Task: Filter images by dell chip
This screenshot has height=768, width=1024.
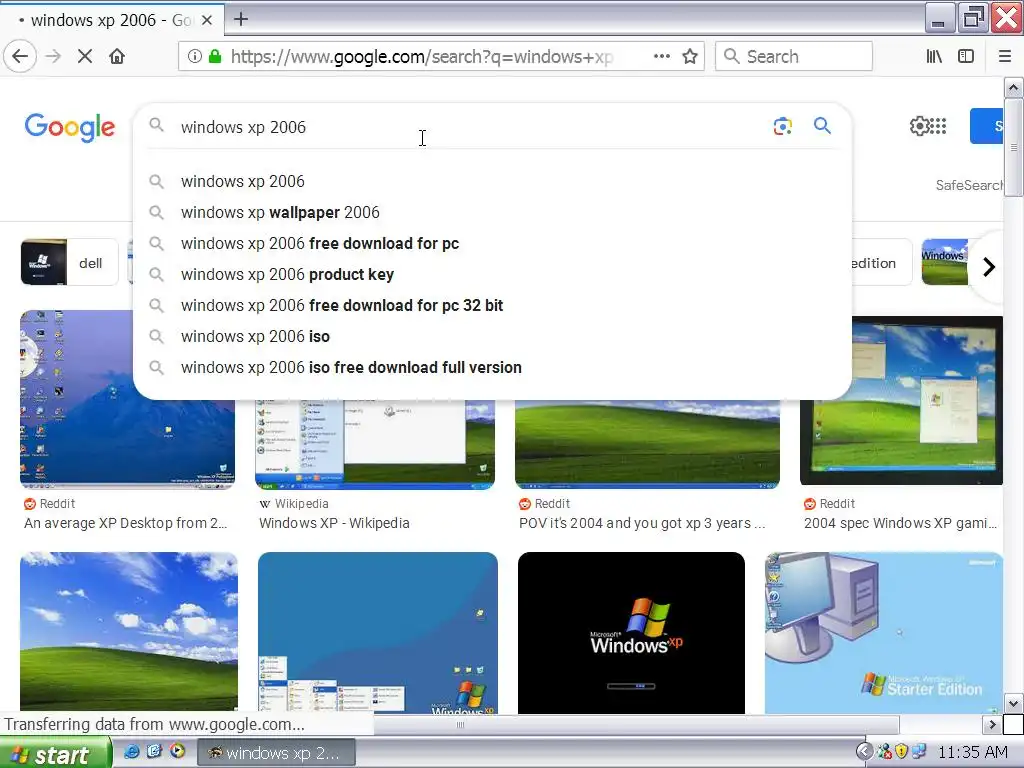Action: coord(69,263)
